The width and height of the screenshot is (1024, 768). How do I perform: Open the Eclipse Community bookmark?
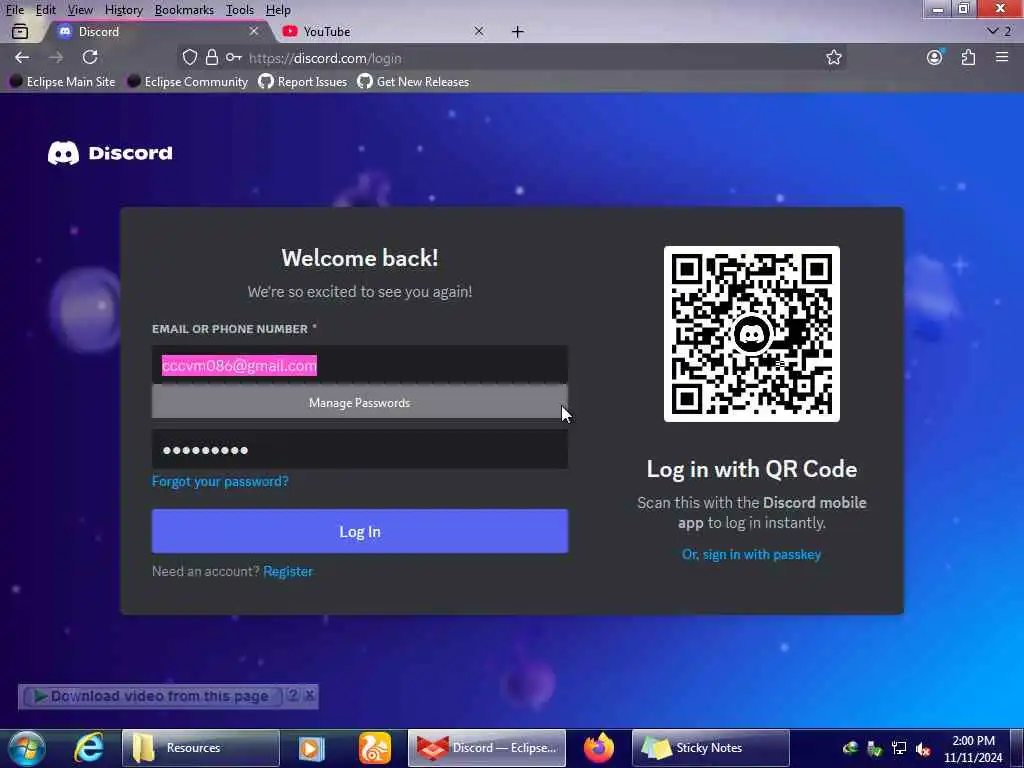[188, 82]
